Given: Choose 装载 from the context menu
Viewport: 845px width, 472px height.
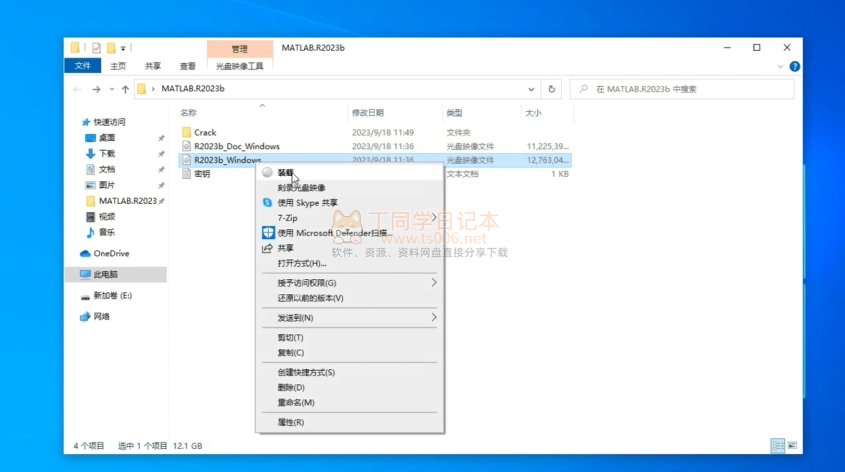Looking at the screenshot, I should [x=349, y=173].
